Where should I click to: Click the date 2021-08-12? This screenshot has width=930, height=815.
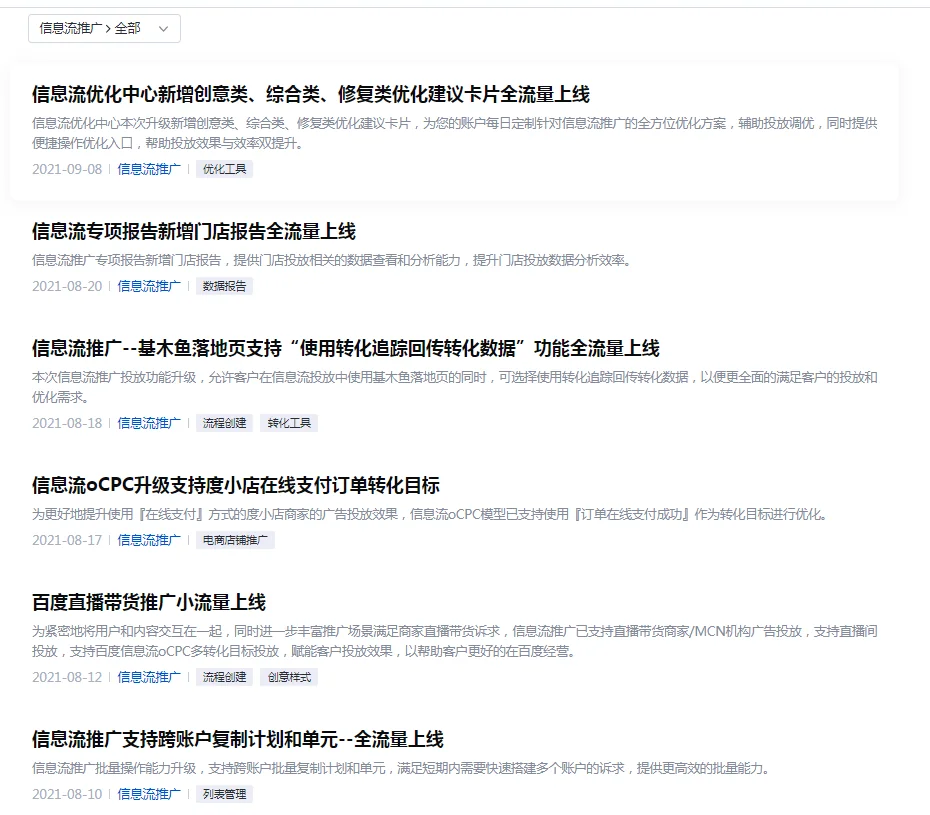point(67,677)
